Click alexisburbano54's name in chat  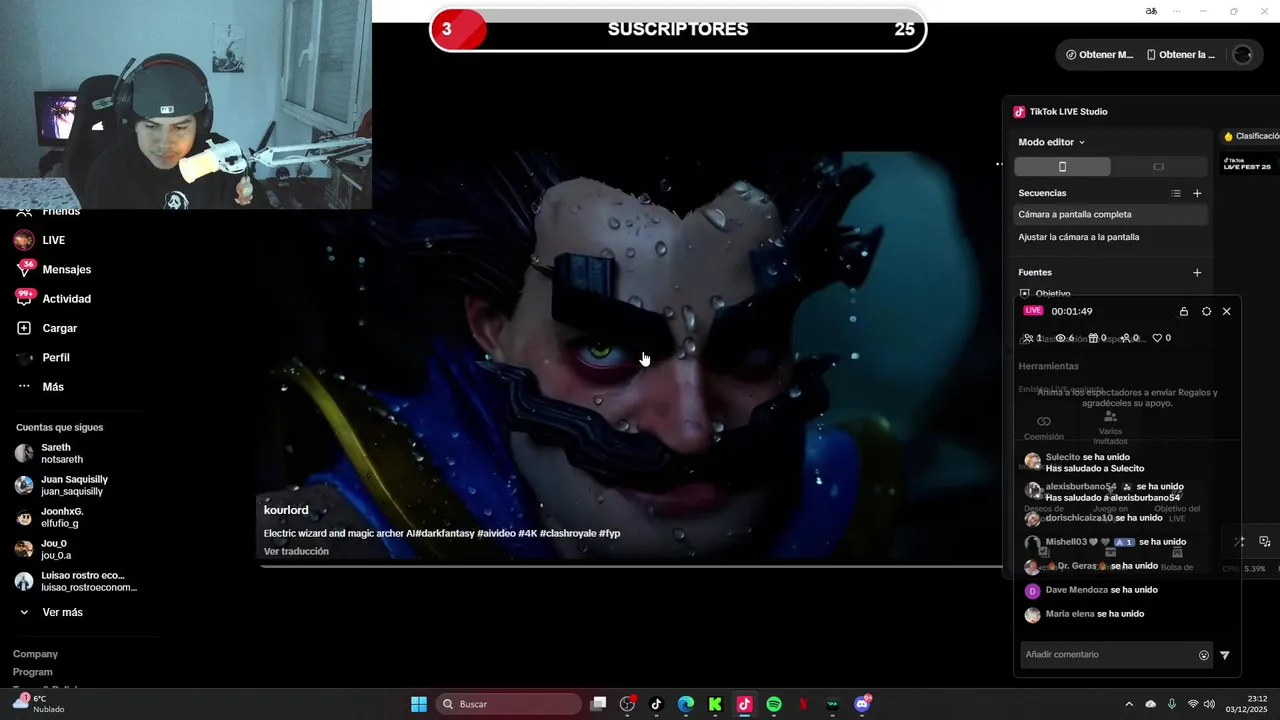click(1081, 486)
